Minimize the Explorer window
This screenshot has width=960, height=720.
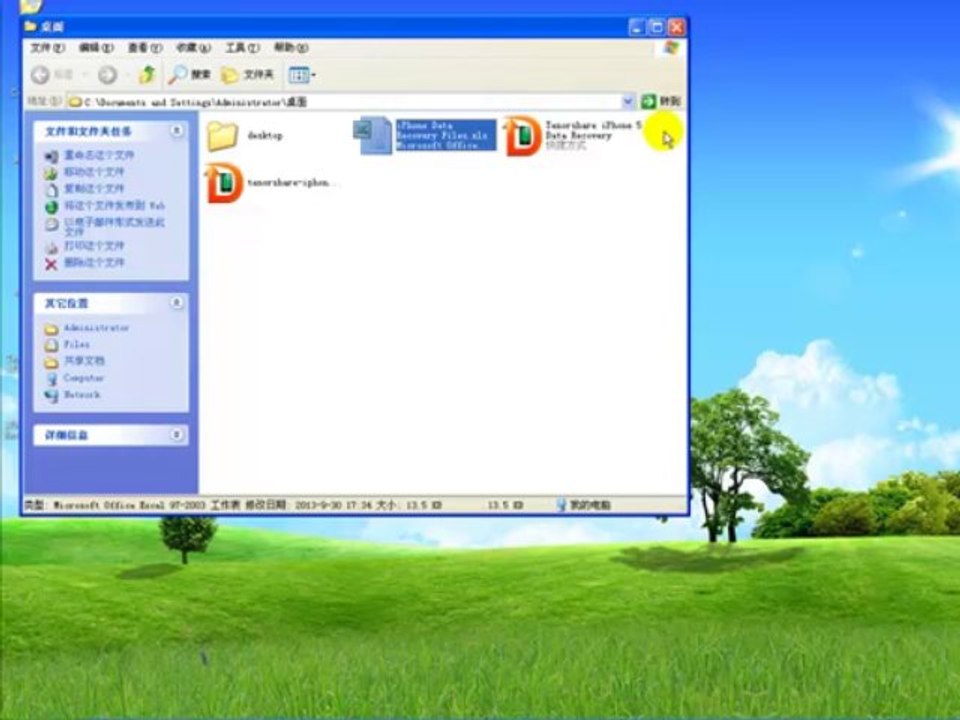pos(637,27)
